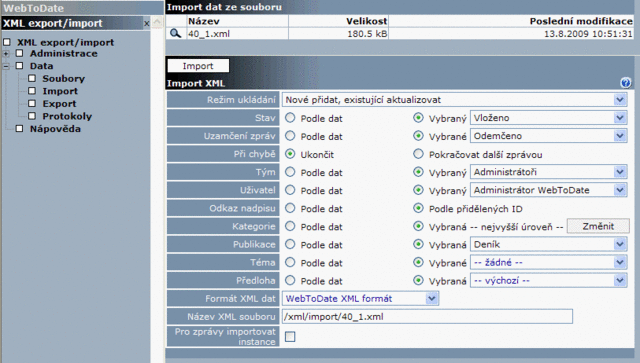Open the Téma žádné dropdown
The width and height of the screenshot is (640, 363).
[x=549, y=262]
